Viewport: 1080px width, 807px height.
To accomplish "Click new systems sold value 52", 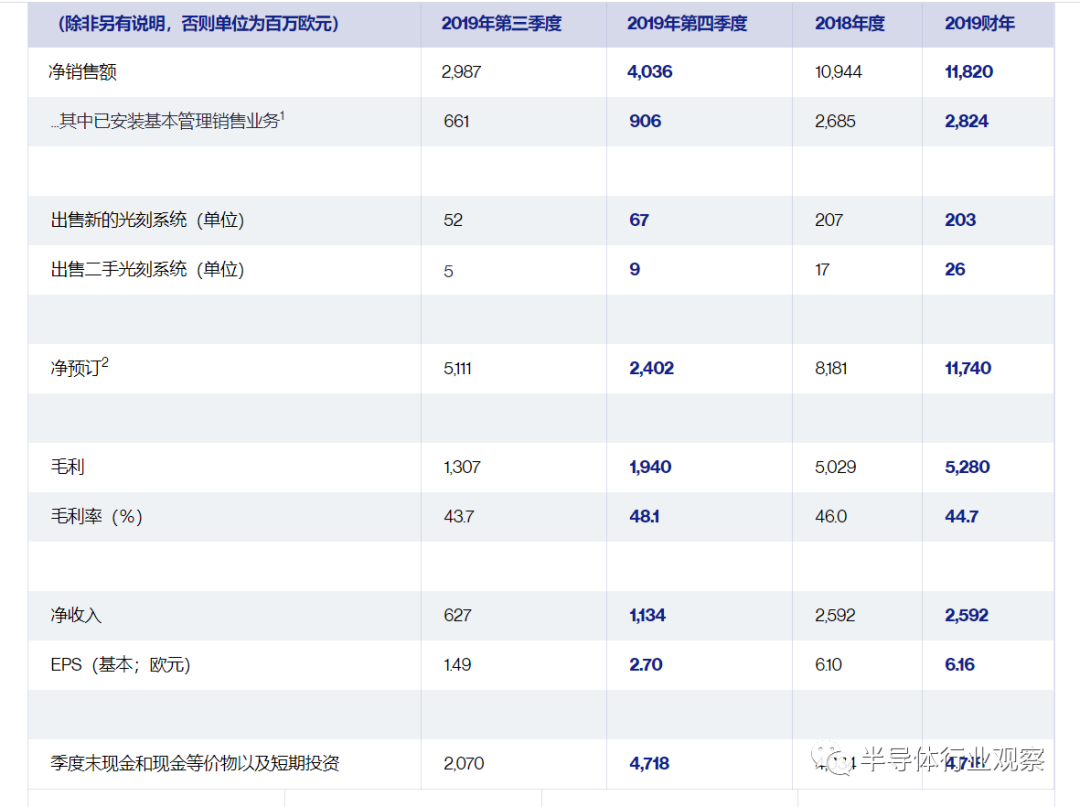I will click(x=453, y=220).
